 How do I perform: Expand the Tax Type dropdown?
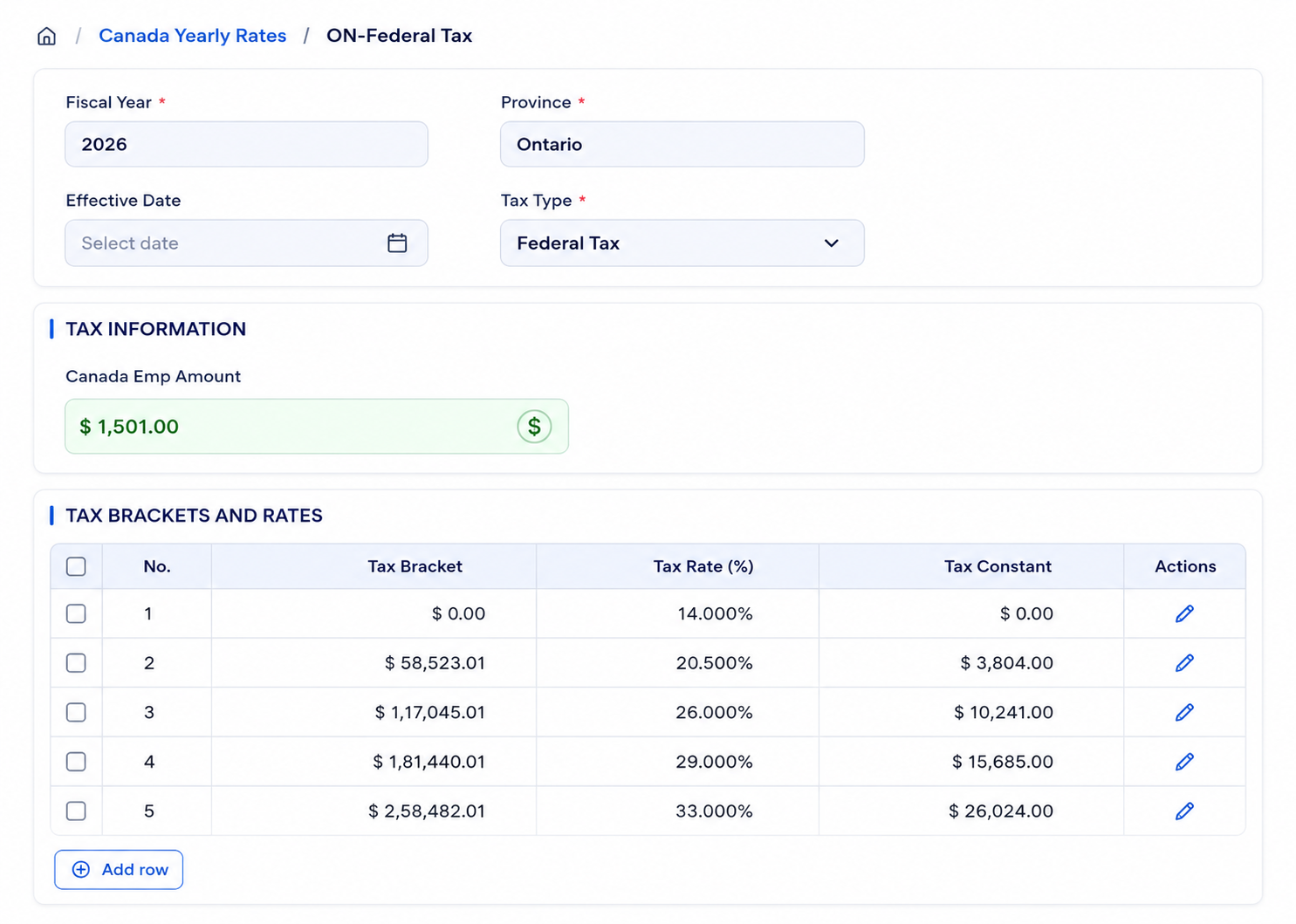(x=682, y=243)
